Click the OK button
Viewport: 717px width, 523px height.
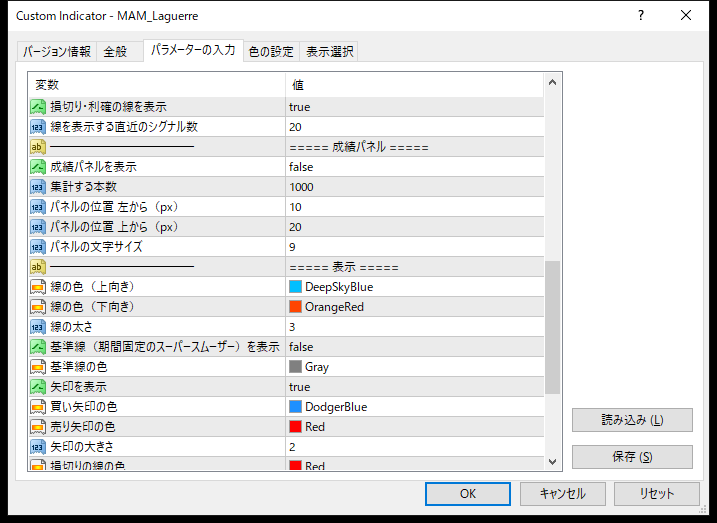[468, 494]
